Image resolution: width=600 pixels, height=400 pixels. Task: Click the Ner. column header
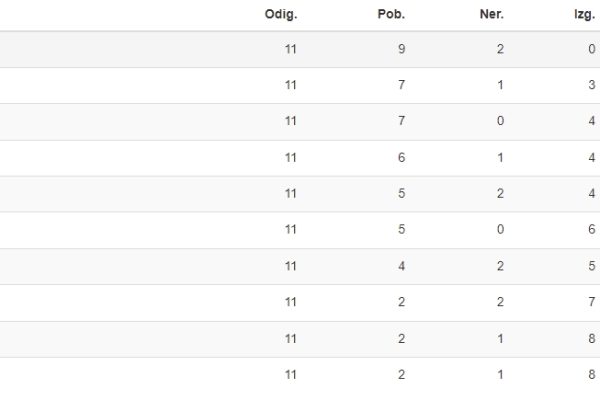(492, 15)
